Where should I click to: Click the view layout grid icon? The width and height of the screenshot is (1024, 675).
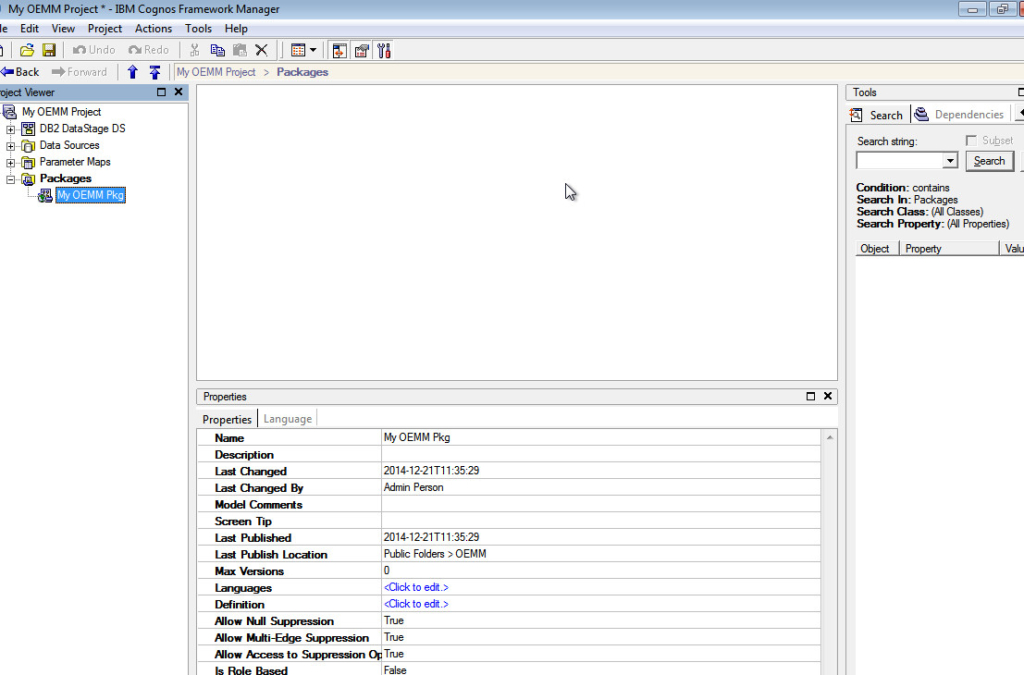tap(298, 50)
